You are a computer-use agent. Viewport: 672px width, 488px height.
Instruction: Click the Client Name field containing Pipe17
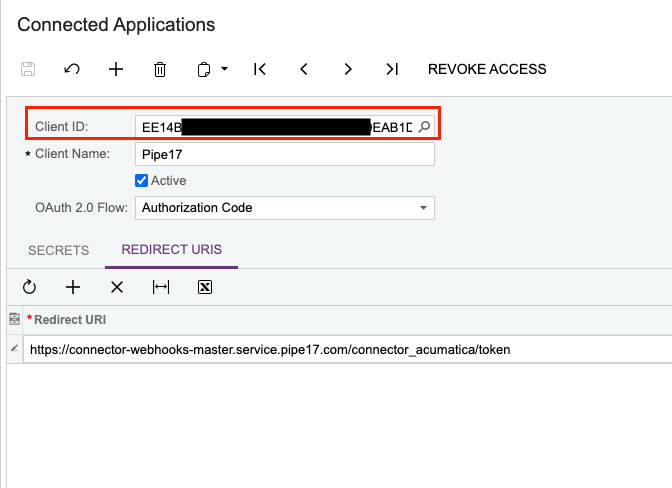[285, 154]
